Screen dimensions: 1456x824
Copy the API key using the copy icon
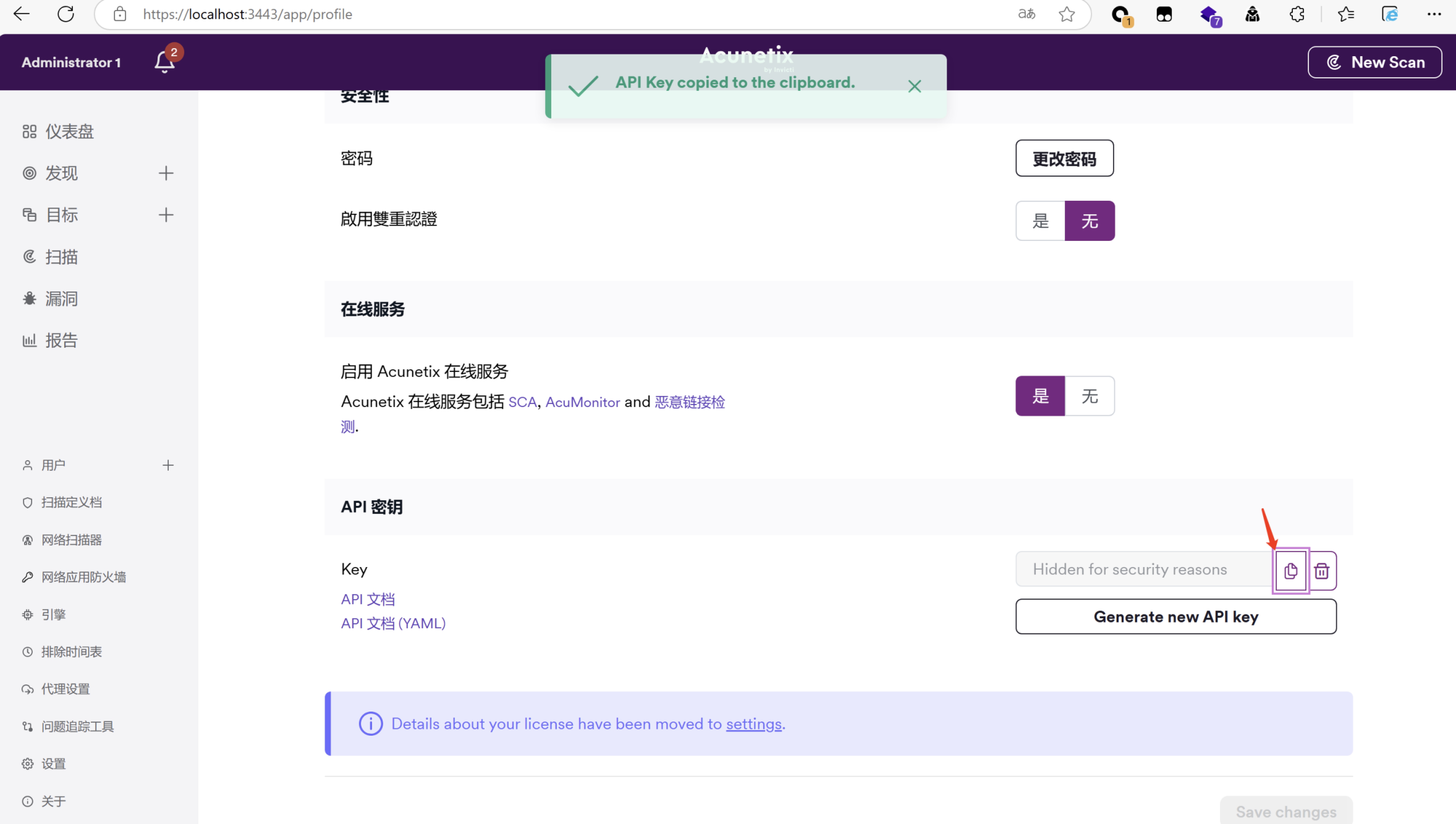click(1291, 570)
